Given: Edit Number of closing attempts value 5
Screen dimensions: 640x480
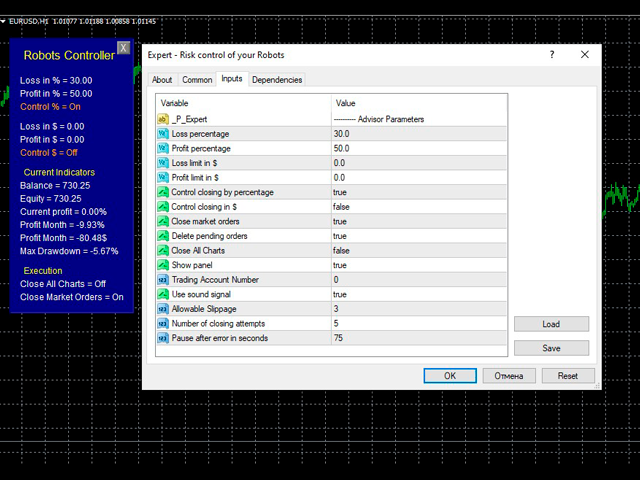Looking at the screenshot, I should tap(419, 324).
